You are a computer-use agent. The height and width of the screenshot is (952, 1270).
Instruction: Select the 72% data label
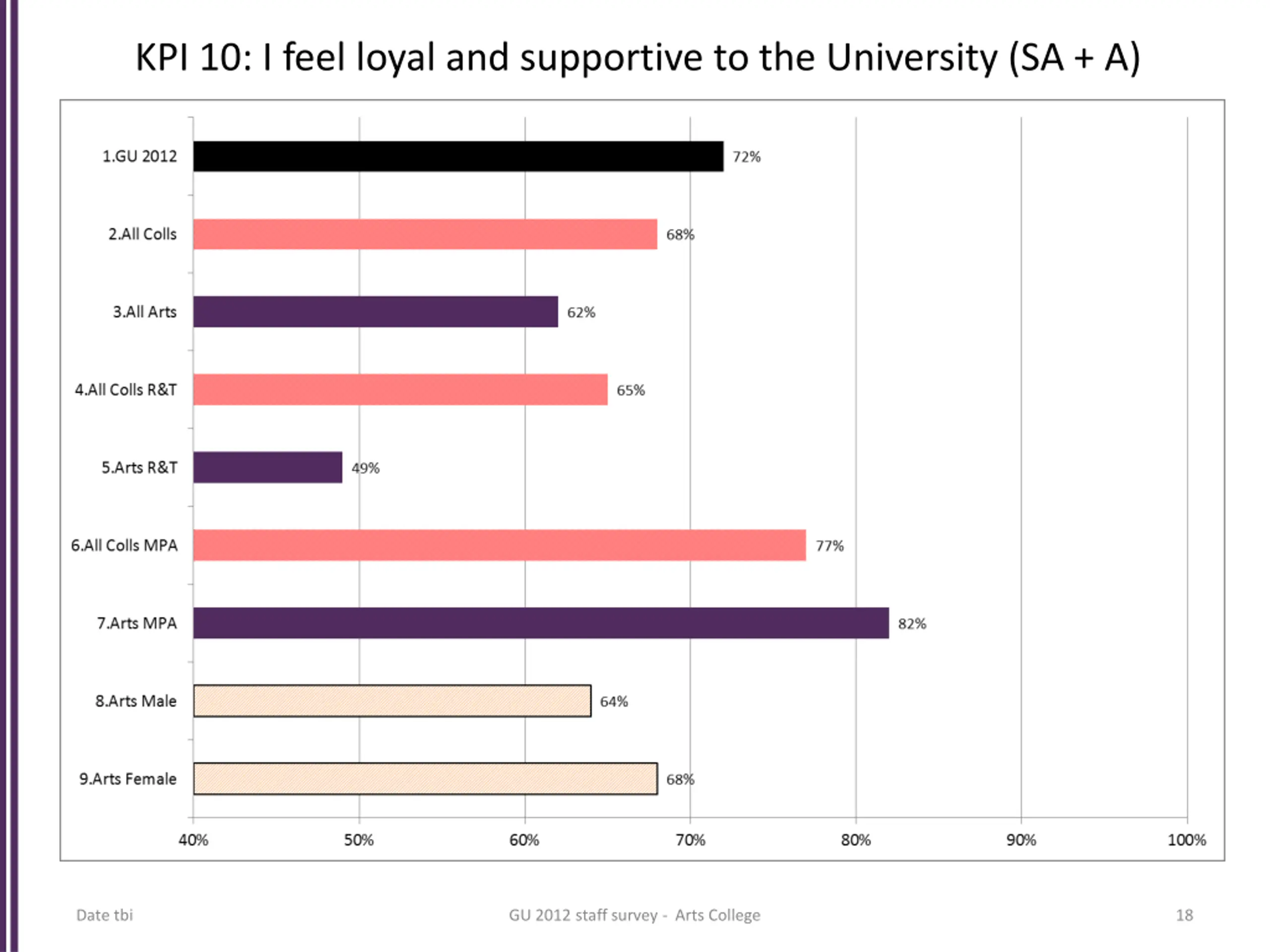[x=747, y=157]
